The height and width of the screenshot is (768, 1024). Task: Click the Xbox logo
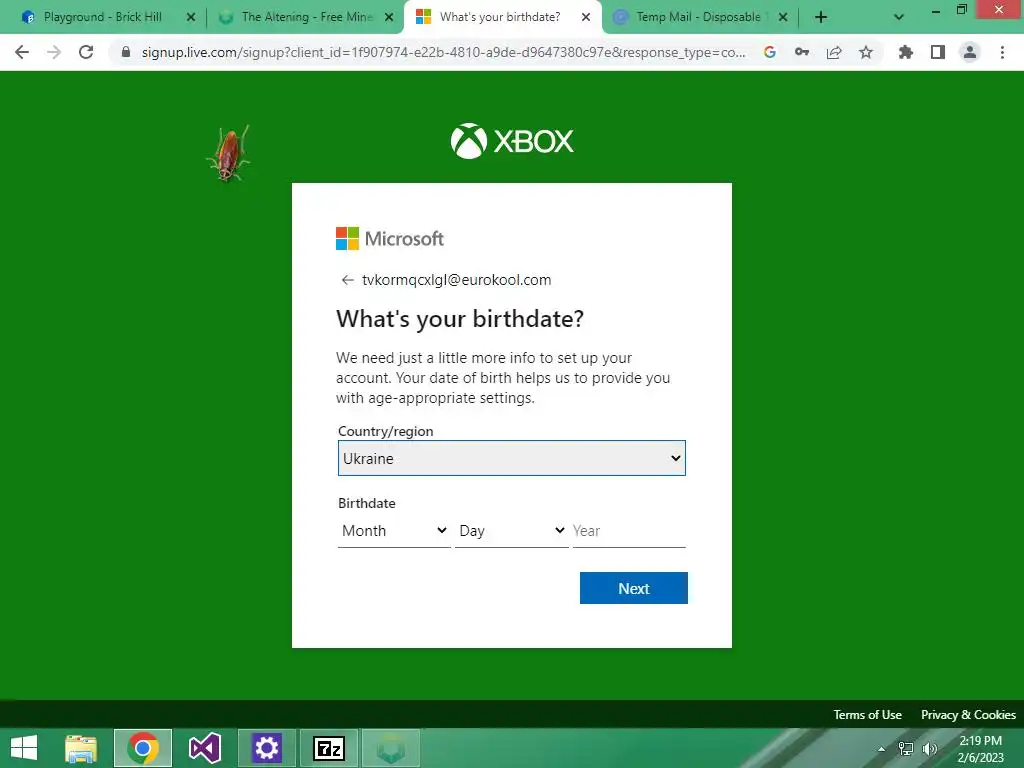[512, 141]
